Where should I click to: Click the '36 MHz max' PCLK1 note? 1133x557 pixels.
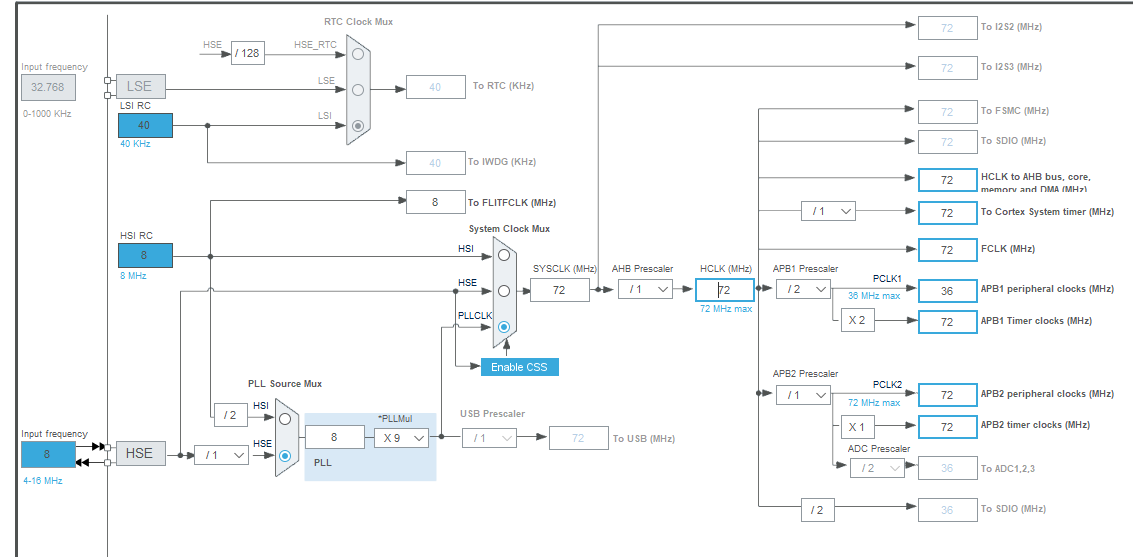coord(874,295)
